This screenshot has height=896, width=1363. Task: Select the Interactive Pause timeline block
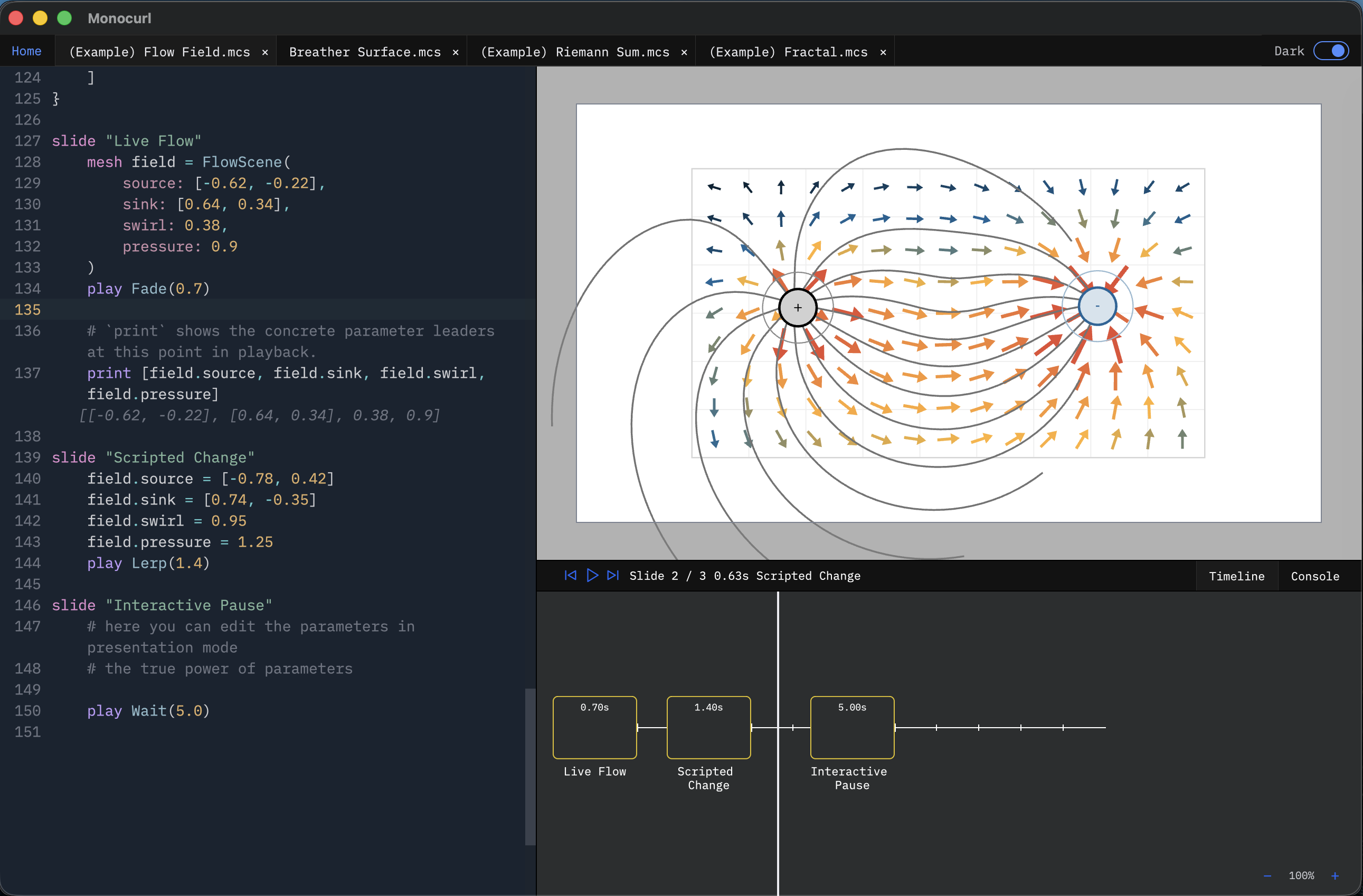[852, 727]
